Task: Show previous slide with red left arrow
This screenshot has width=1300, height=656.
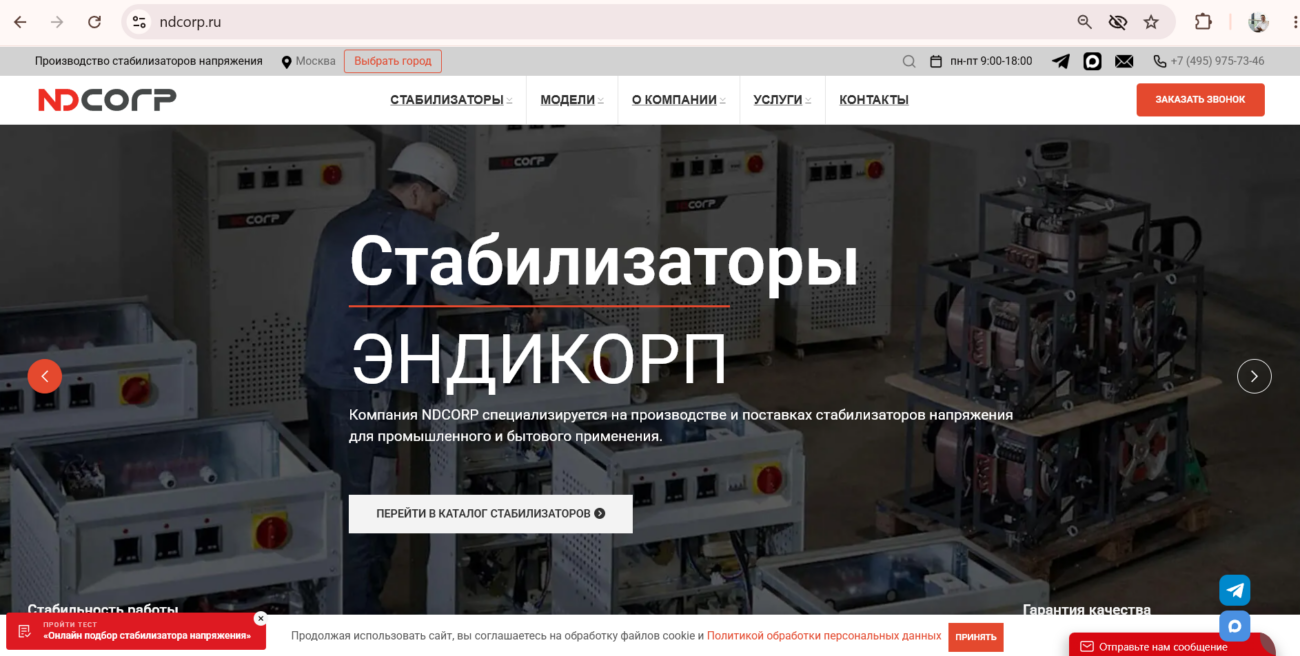Action: tap(45, 376)
